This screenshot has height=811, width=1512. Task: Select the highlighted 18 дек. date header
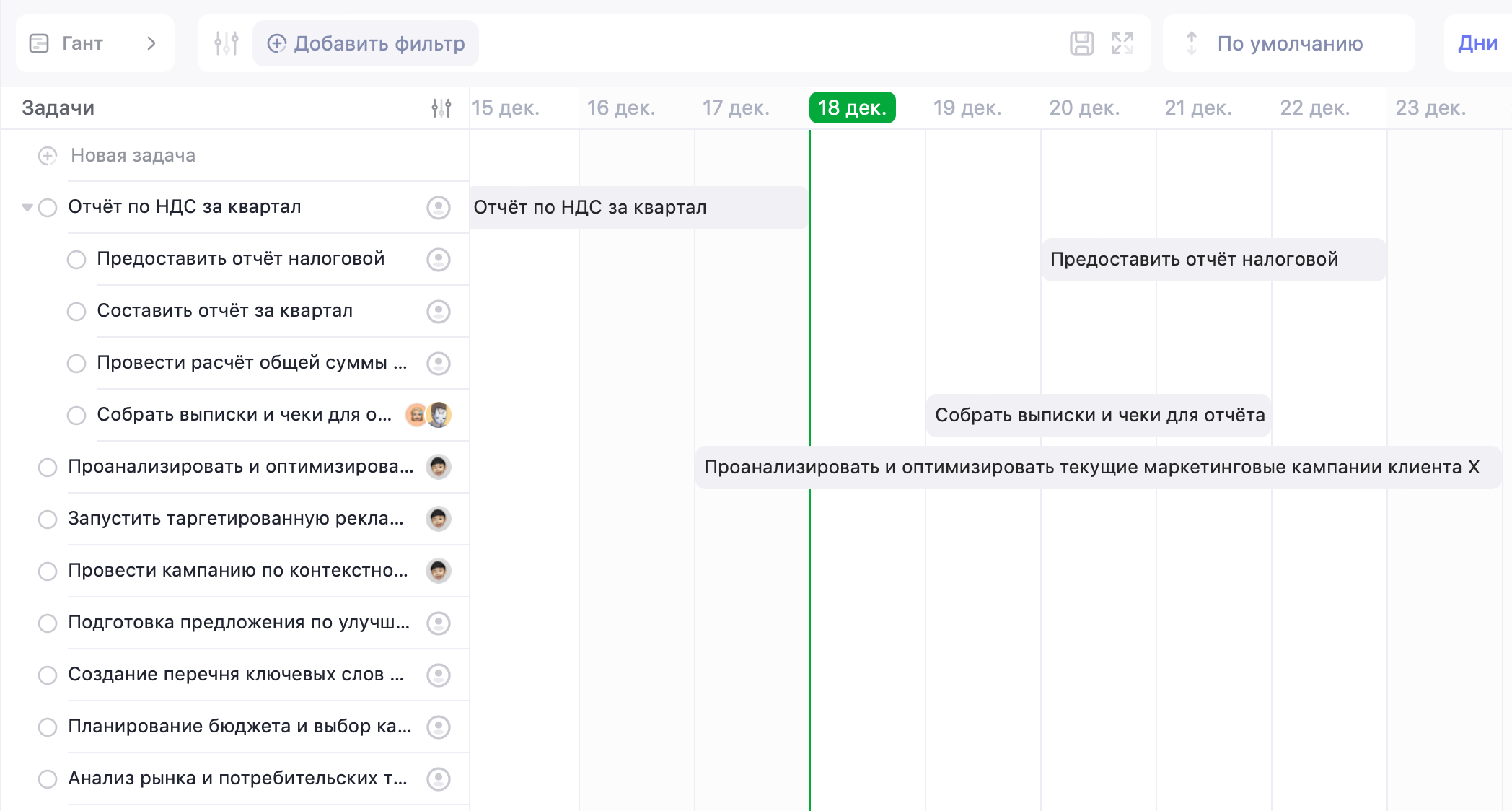tap(853, 108)
